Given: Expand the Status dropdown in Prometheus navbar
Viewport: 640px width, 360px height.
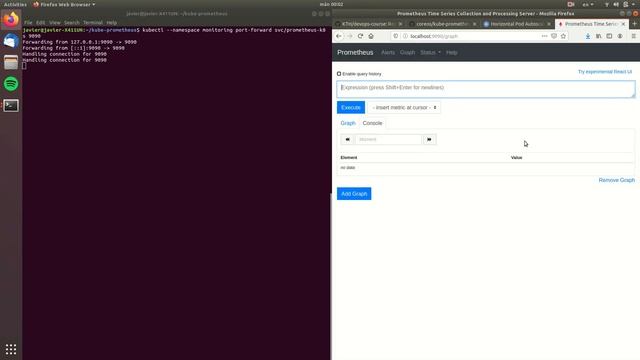Looking at the screenshot, I should [x=430, y=52].
